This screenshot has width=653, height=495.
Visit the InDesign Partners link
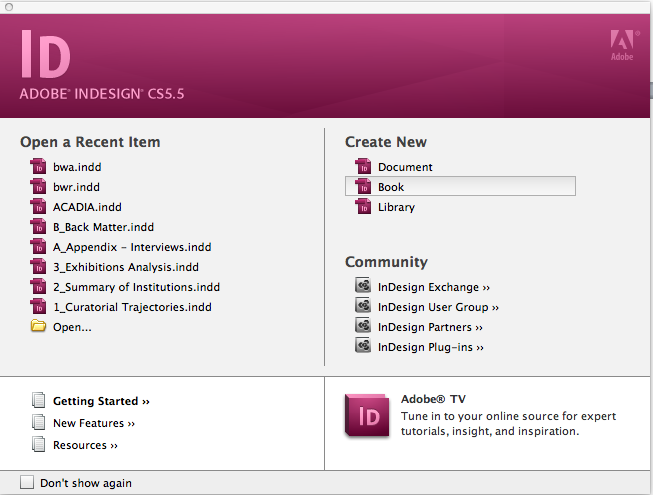430,327
